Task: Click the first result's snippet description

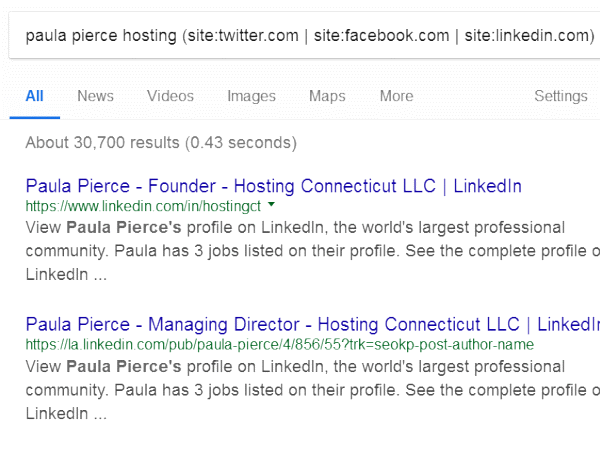Action: tap(300, 250)
